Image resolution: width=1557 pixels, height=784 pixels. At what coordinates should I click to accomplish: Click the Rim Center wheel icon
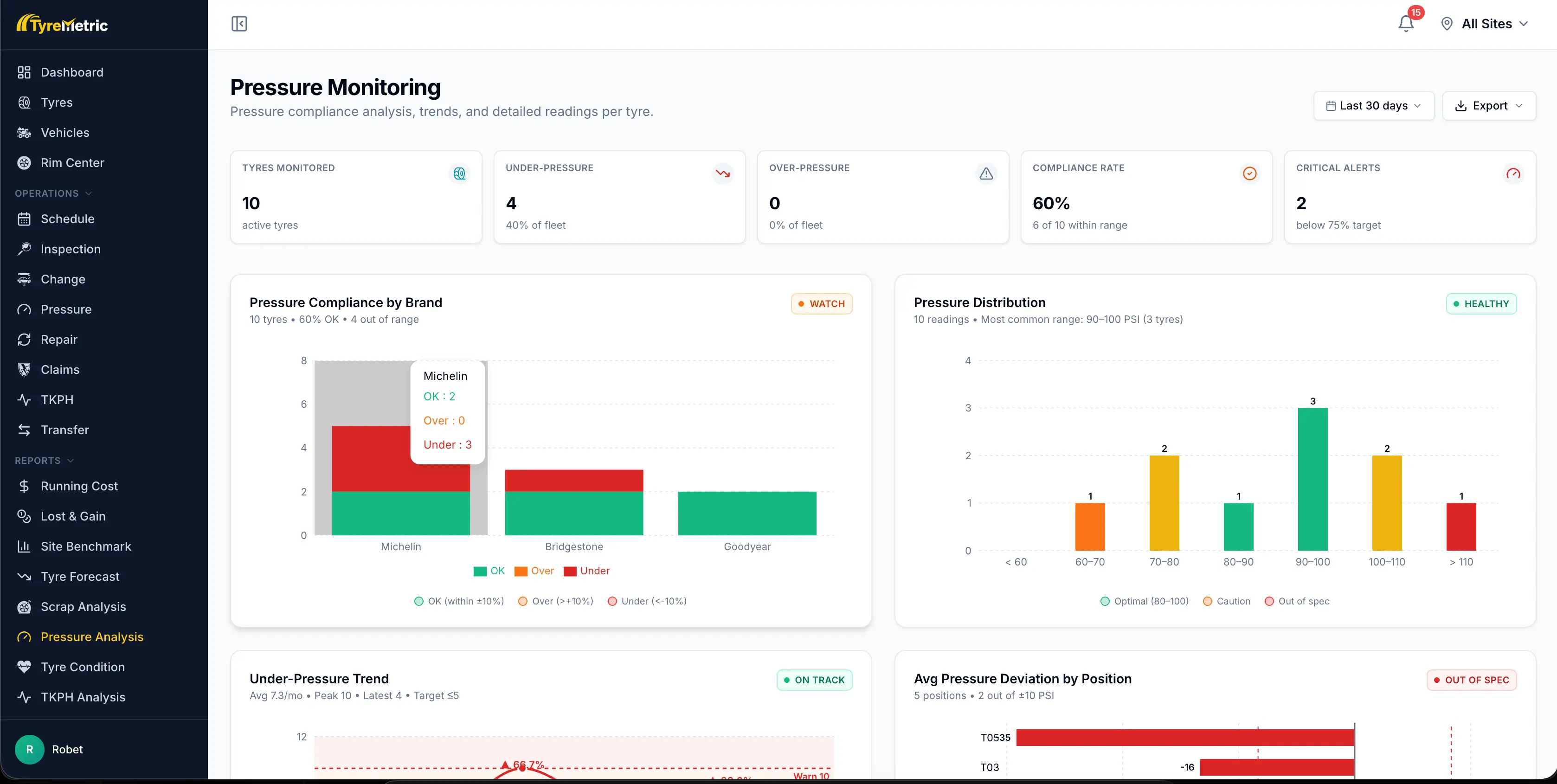(x=24, y=163)
